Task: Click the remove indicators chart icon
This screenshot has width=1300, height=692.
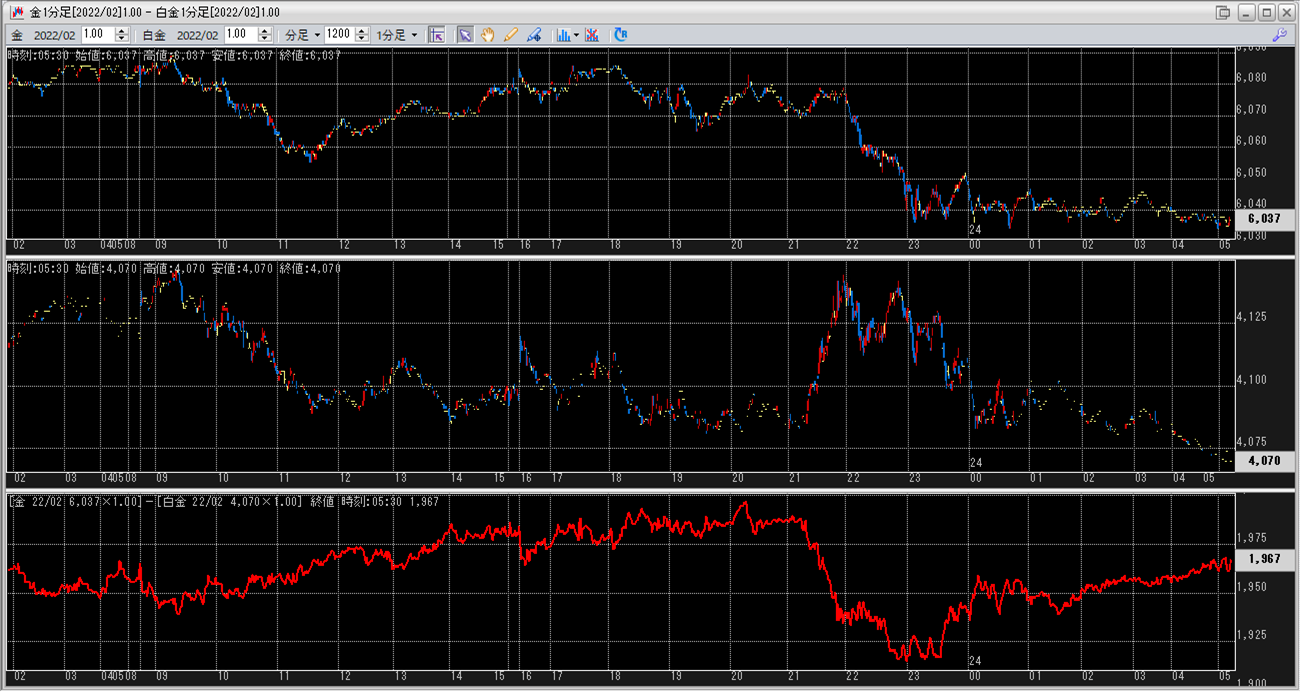Action: tap(592, 34)
